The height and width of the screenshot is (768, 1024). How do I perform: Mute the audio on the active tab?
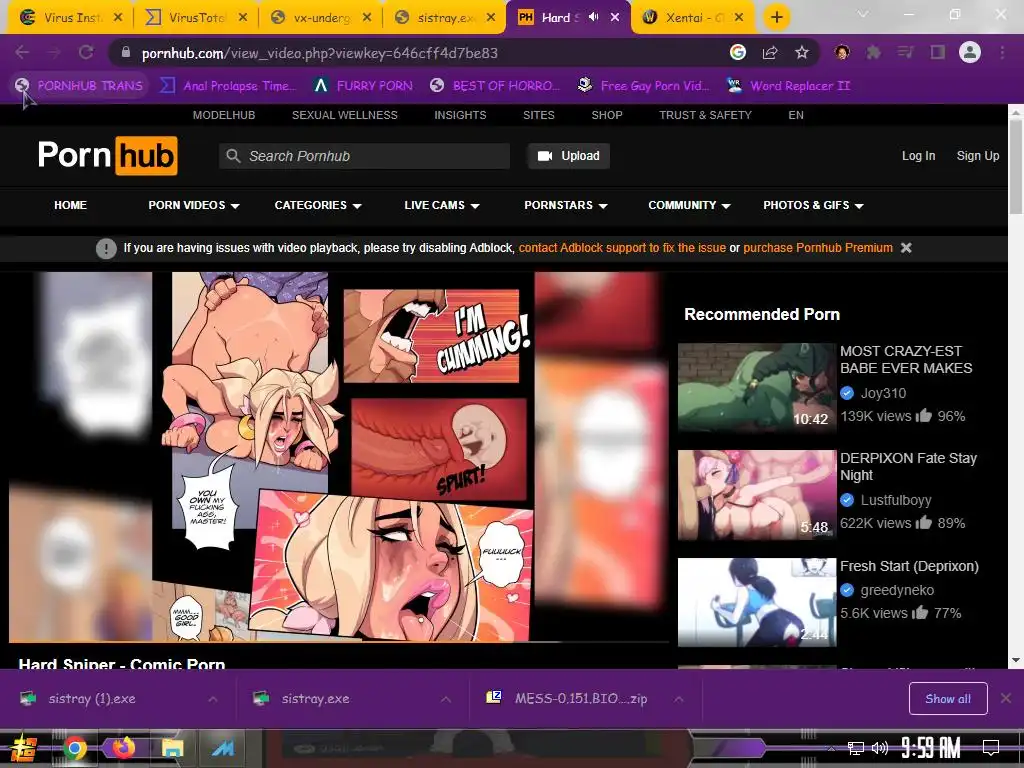593,17
